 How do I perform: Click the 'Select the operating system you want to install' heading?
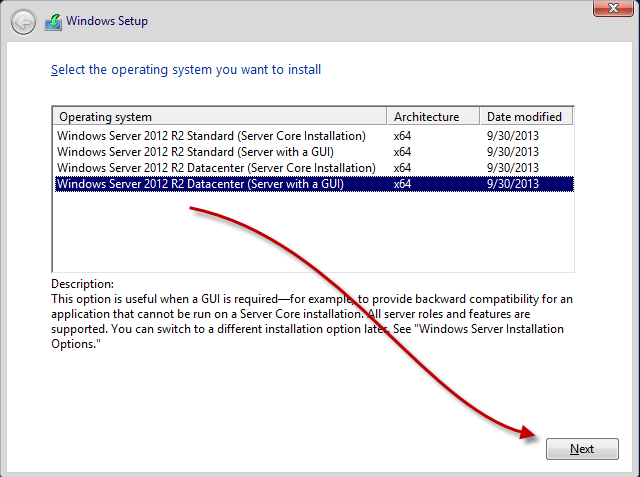point(186,70)
